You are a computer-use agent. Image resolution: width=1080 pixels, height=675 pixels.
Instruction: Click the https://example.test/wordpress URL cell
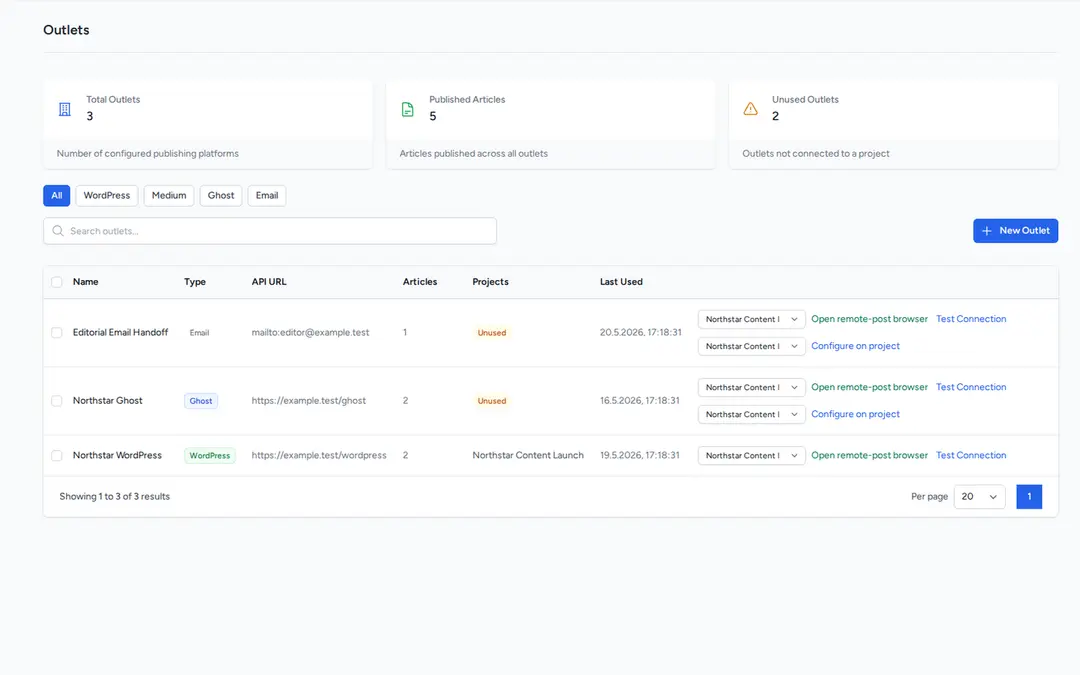point(319,455)
